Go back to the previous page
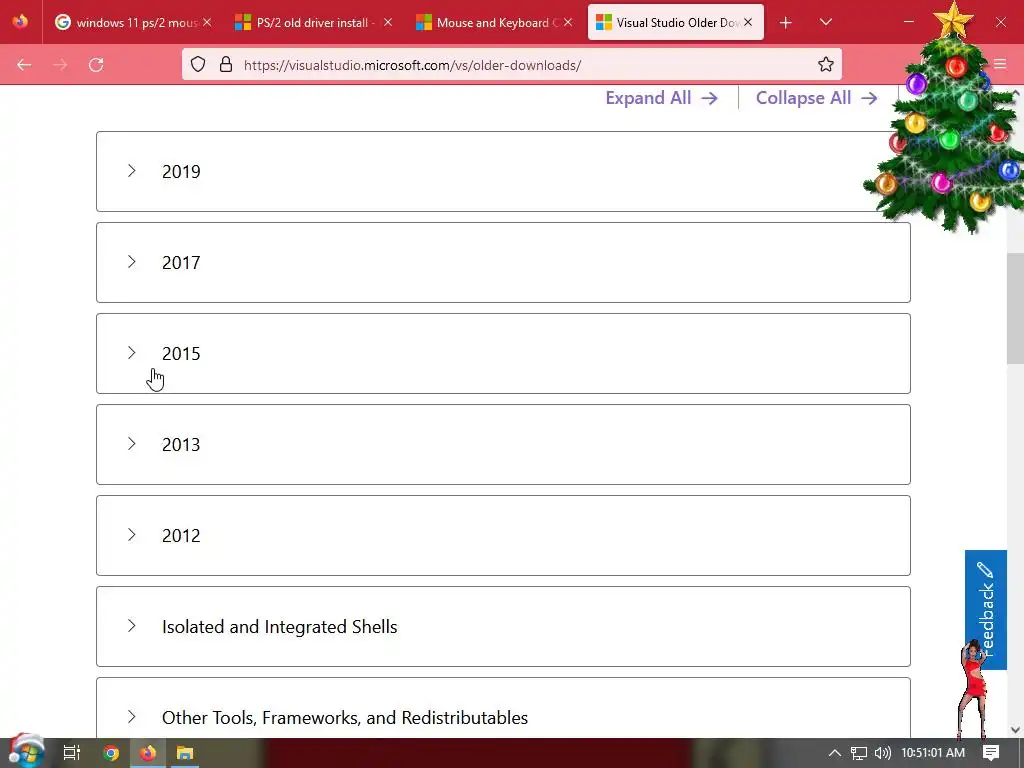Image resolution: width=1024 pixels, height=768 pixels. tap(24, 65)
